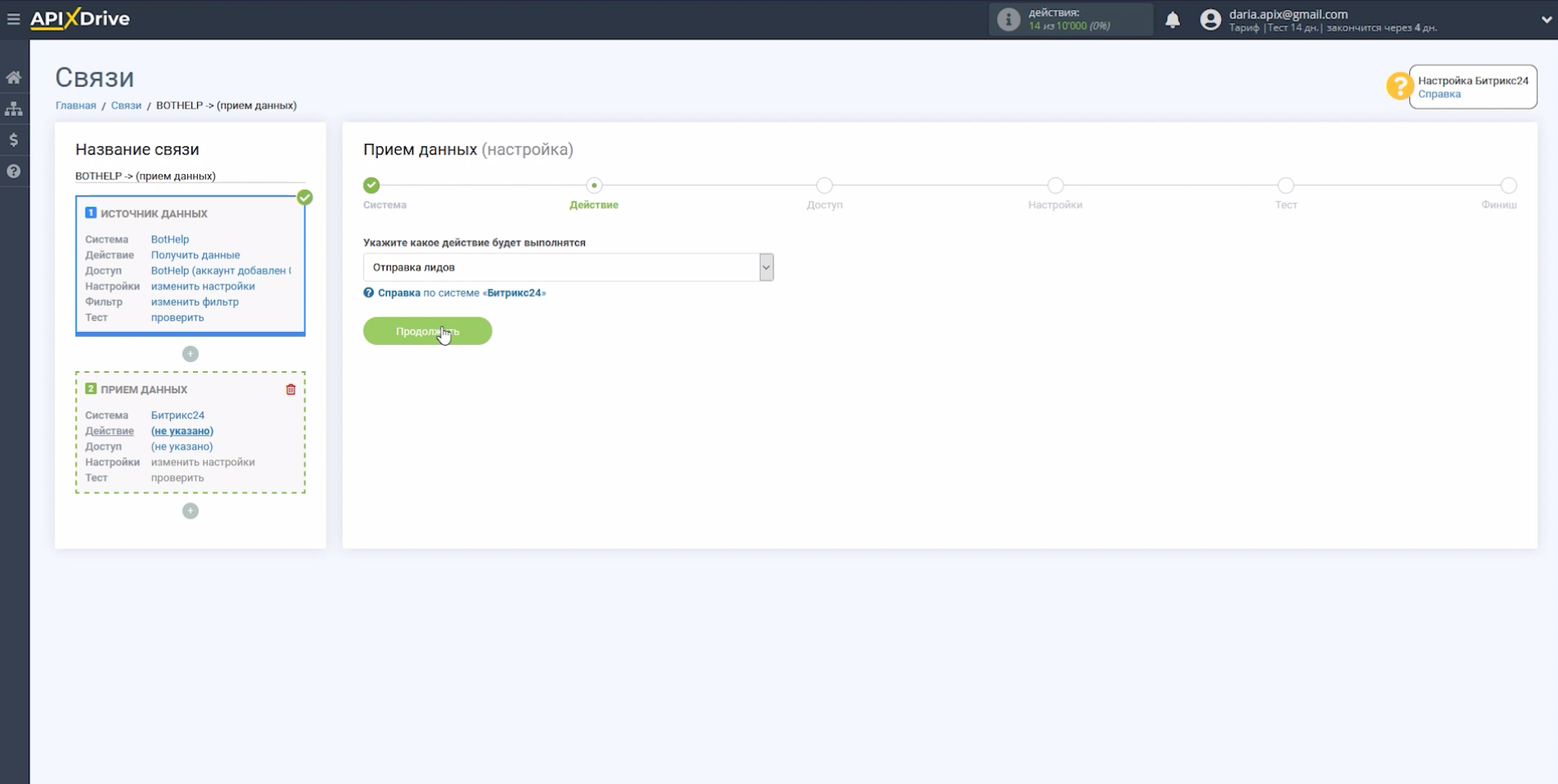Open BotHelp account access link
Screen dimensions: 1558x784
(221, 271)
